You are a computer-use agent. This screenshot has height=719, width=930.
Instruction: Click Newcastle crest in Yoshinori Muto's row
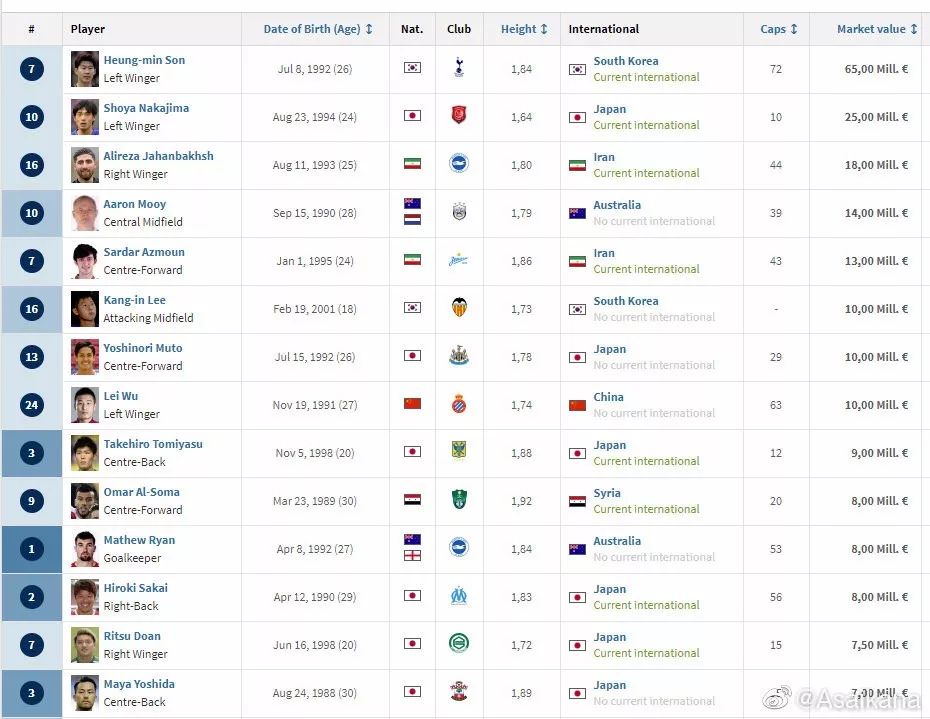459,356
